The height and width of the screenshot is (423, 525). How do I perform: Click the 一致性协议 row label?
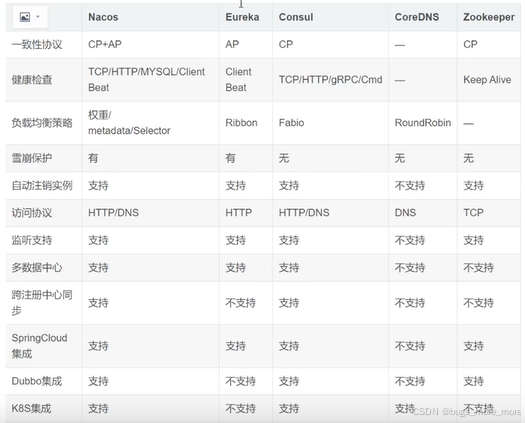coord(37,45)
